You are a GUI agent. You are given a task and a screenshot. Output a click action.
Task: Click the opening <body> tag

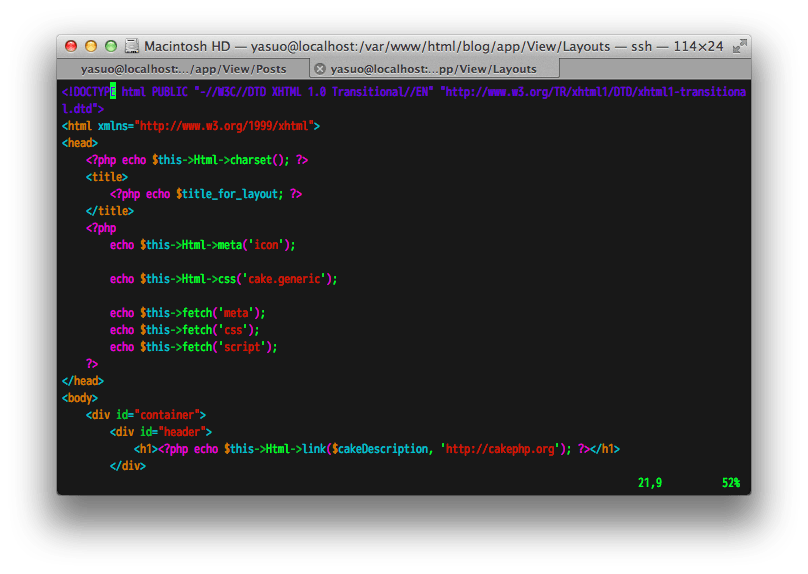pos(80,398)
